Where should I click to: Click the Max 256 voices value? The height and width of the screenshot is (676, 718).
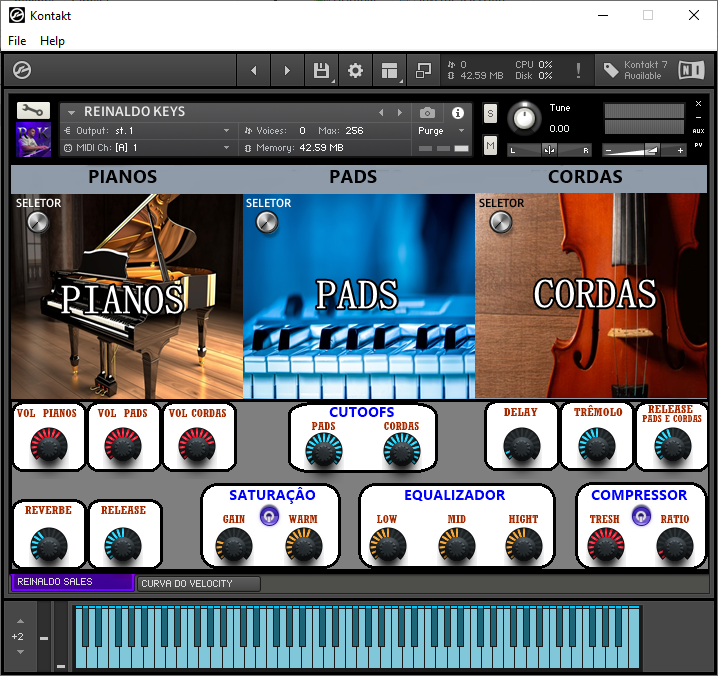(354, 131)
